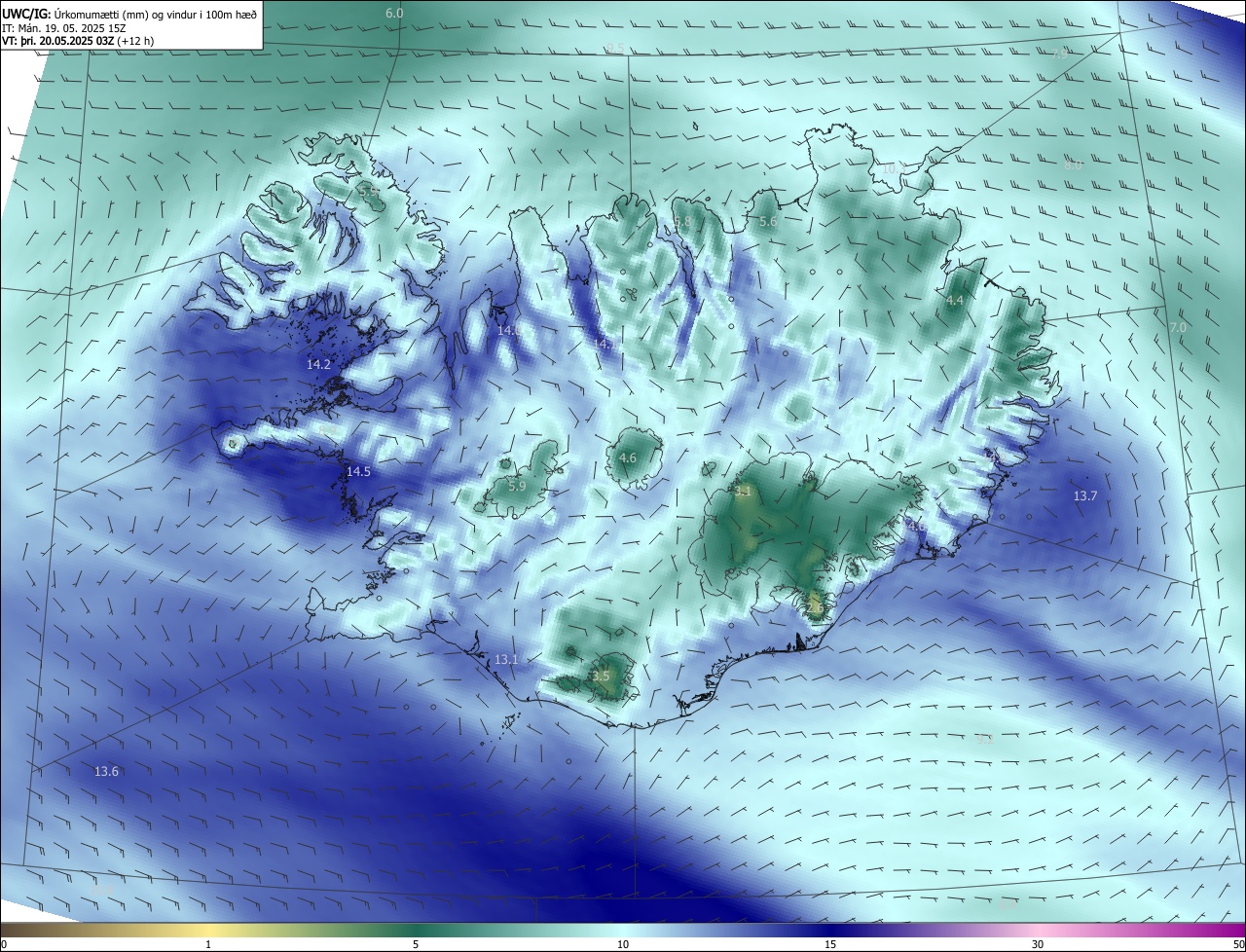The height and width of the screenshot is (952, 1246).
Task: Click the 4.4 value in northeast Iceland
Action: [955, 300]
